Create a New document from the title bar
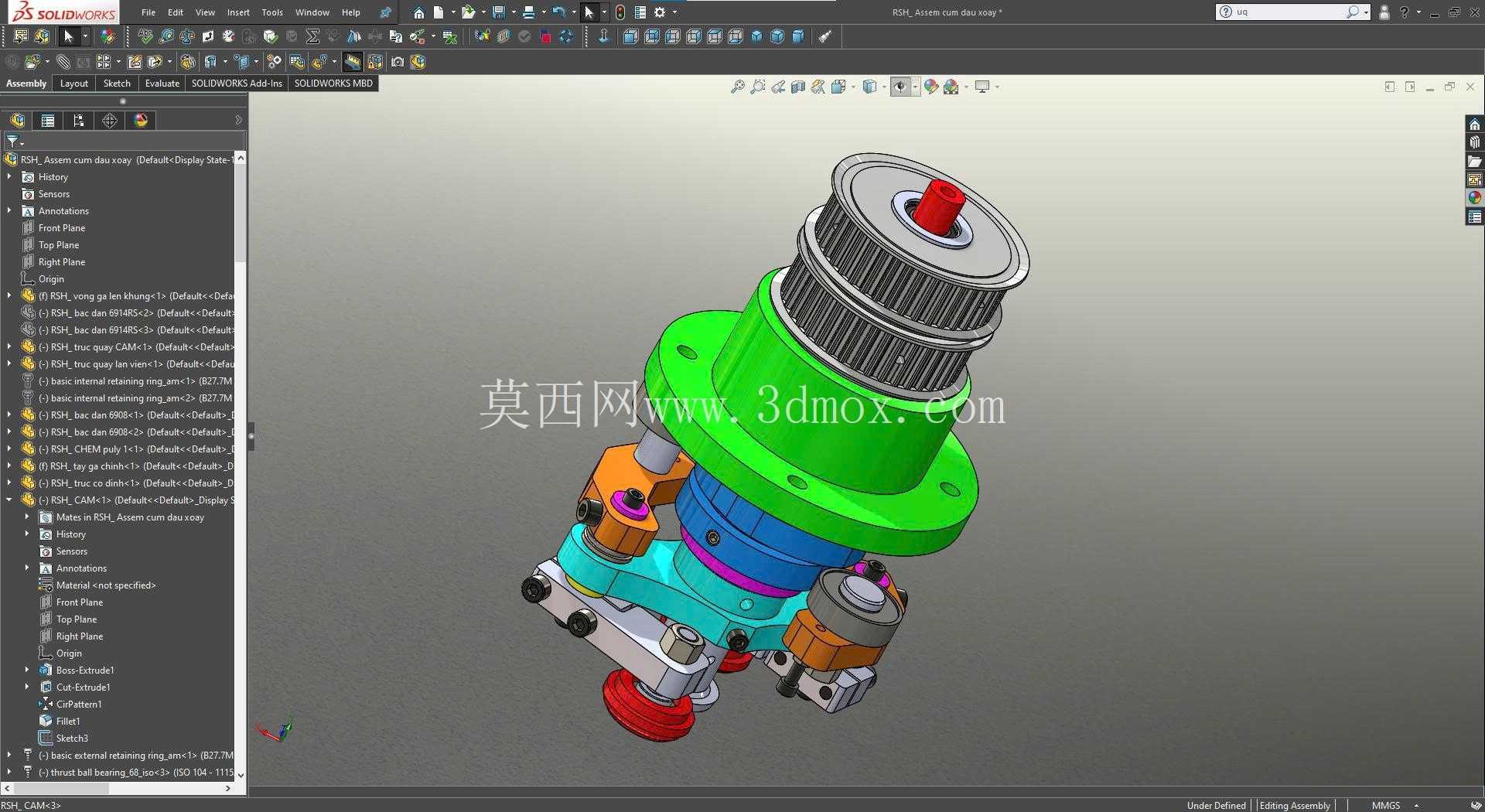The image size is (1485, 812). click(x=439, y=12)
